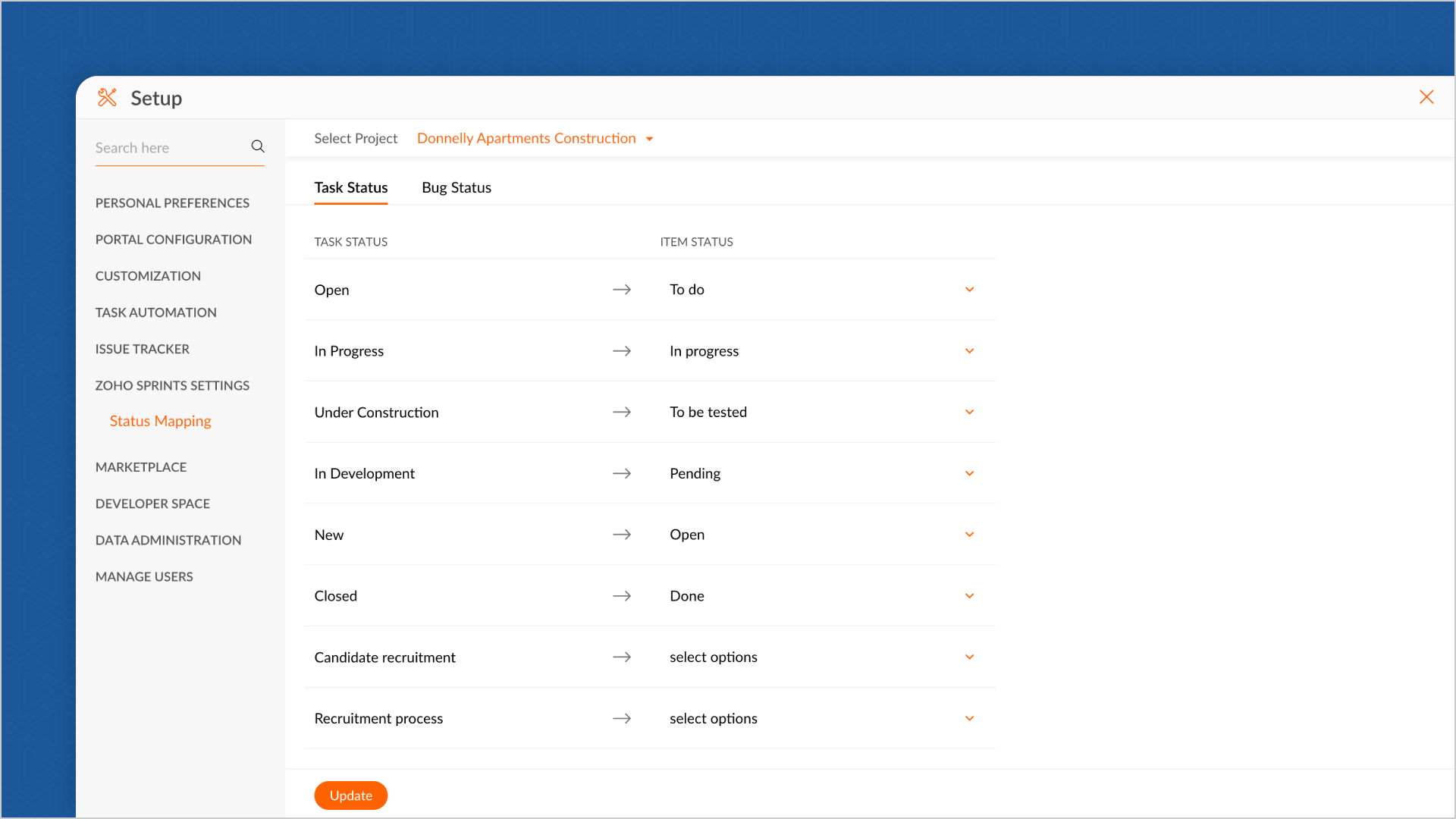Click the Setup tools icon
This screenshot has height=819, width=1456.
click(x=107, y=97)
